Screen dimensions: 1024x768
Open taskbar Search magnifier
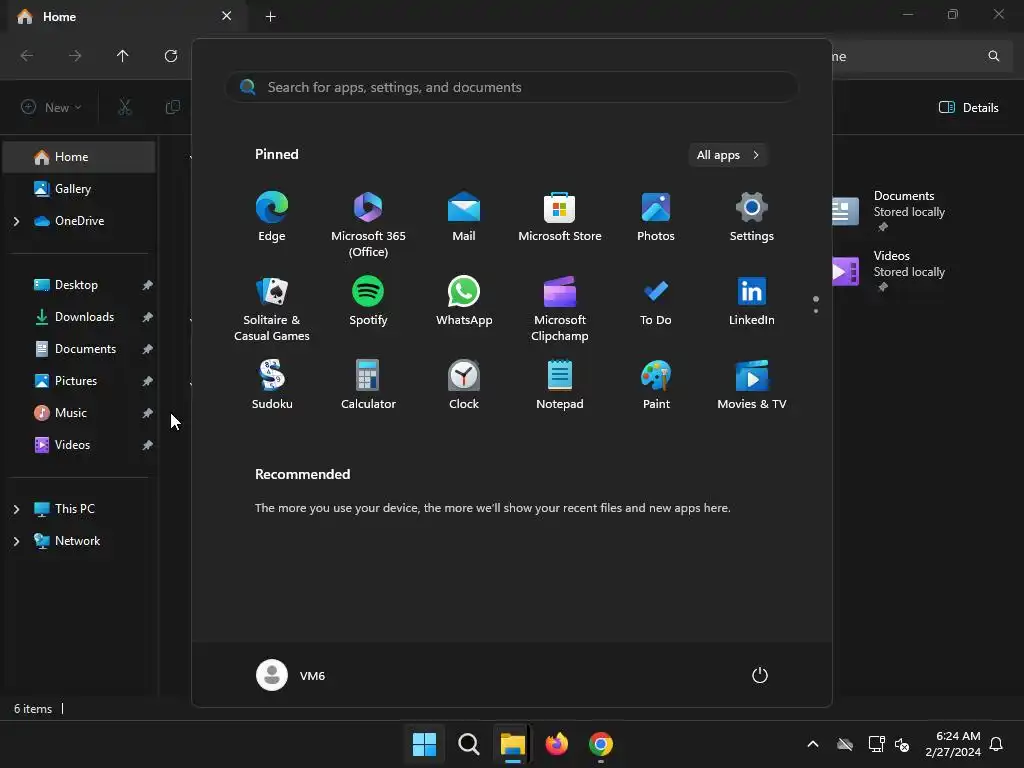[x=468, y=744]
